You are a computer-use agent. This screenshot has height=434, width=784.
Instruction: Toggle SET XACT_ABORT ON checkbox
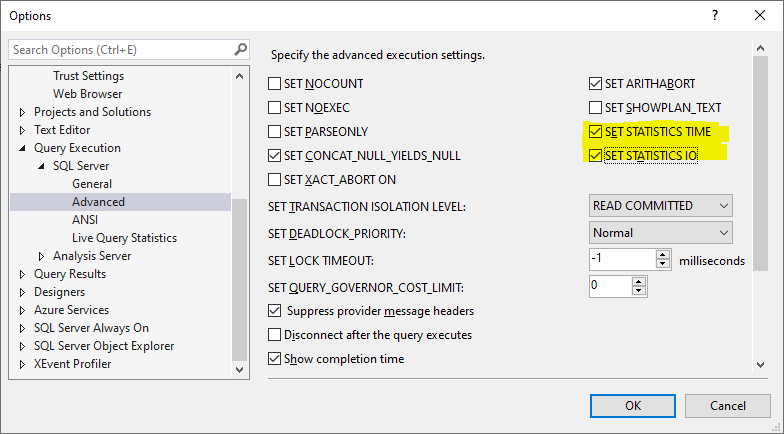276,180
